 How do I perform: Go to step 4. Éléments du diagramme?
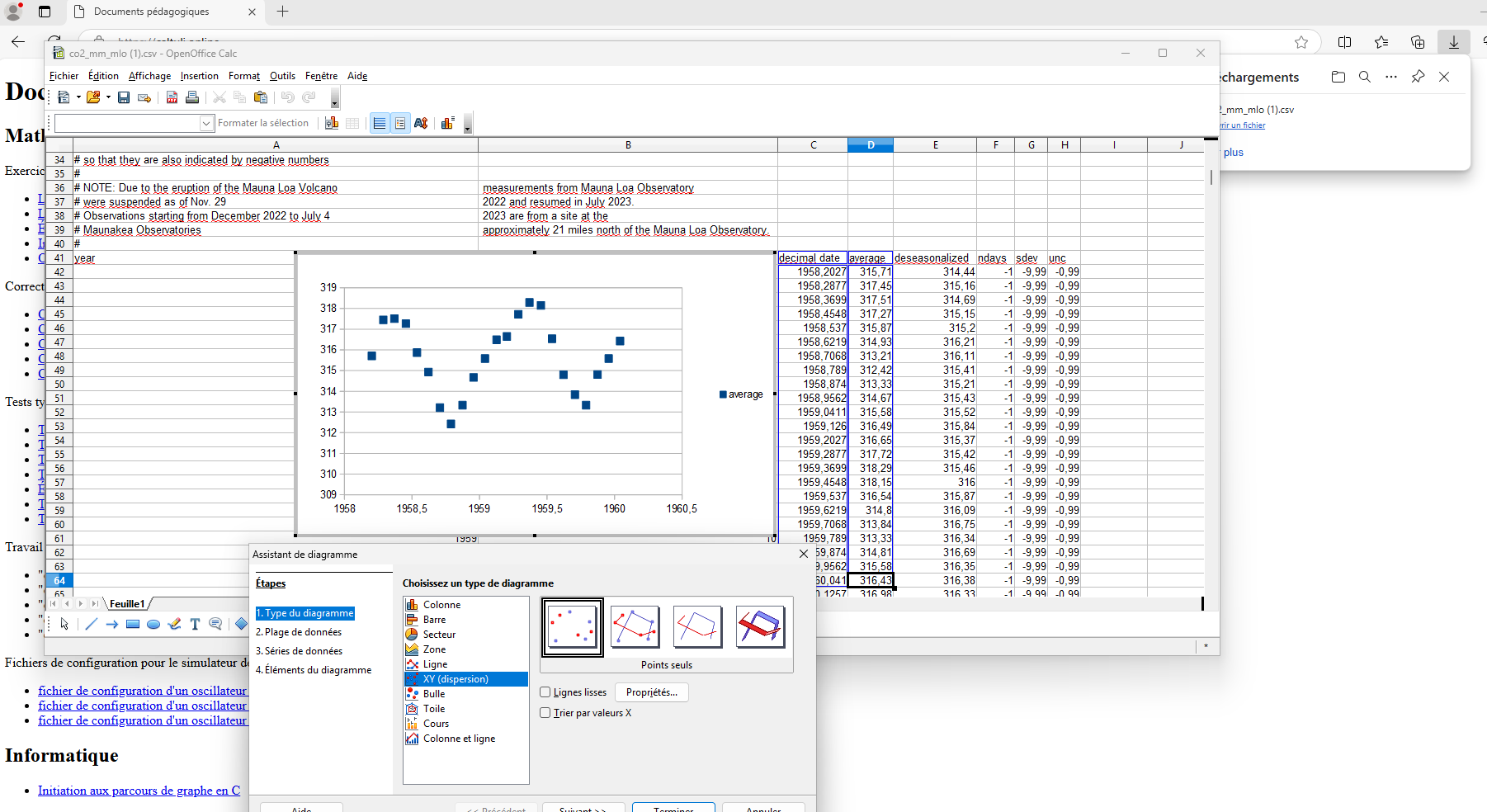(x=314, y=670)
